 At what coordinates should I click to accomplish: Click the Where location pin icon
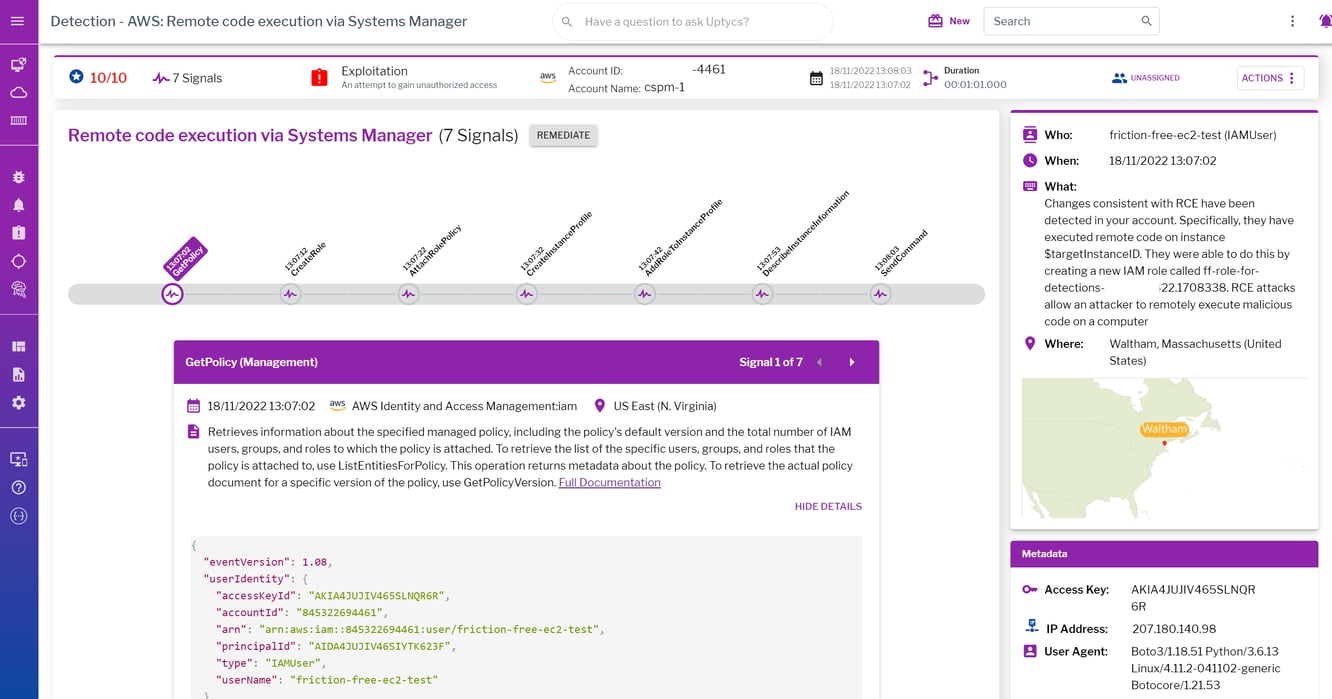[1030, 344]
